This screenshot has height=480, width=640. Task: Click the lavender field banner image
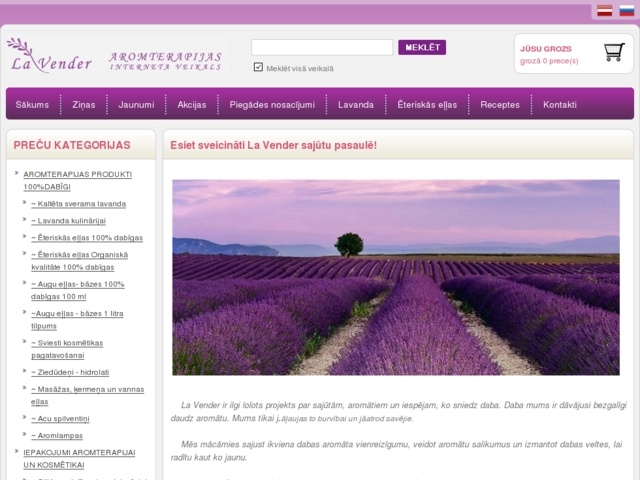396,278
